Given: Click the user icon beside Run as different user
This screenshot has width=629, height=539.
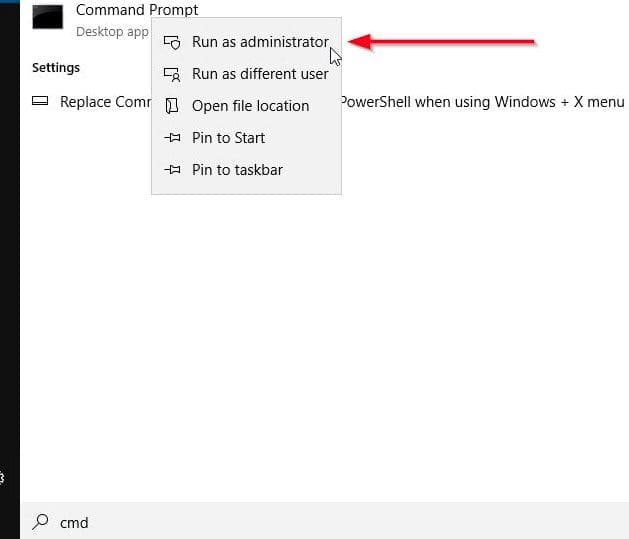Looking at the screenshot, I should coord(172,74).
